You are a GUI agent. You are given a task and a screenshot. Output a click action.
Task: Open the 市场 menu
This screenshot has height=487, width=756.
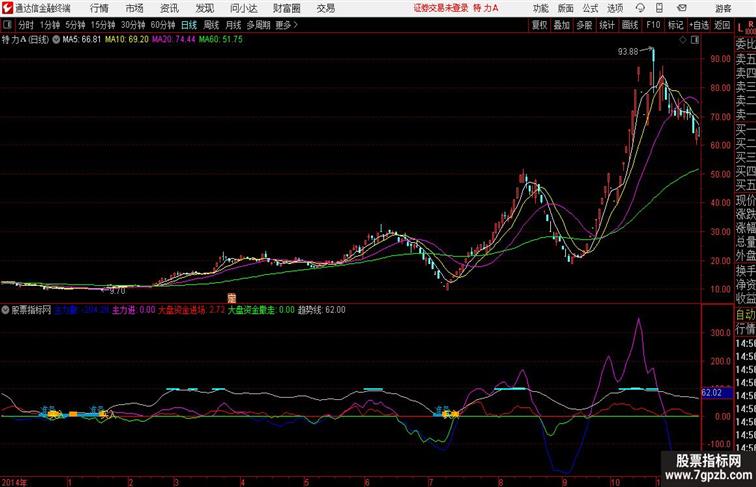[x=135, y=8]
